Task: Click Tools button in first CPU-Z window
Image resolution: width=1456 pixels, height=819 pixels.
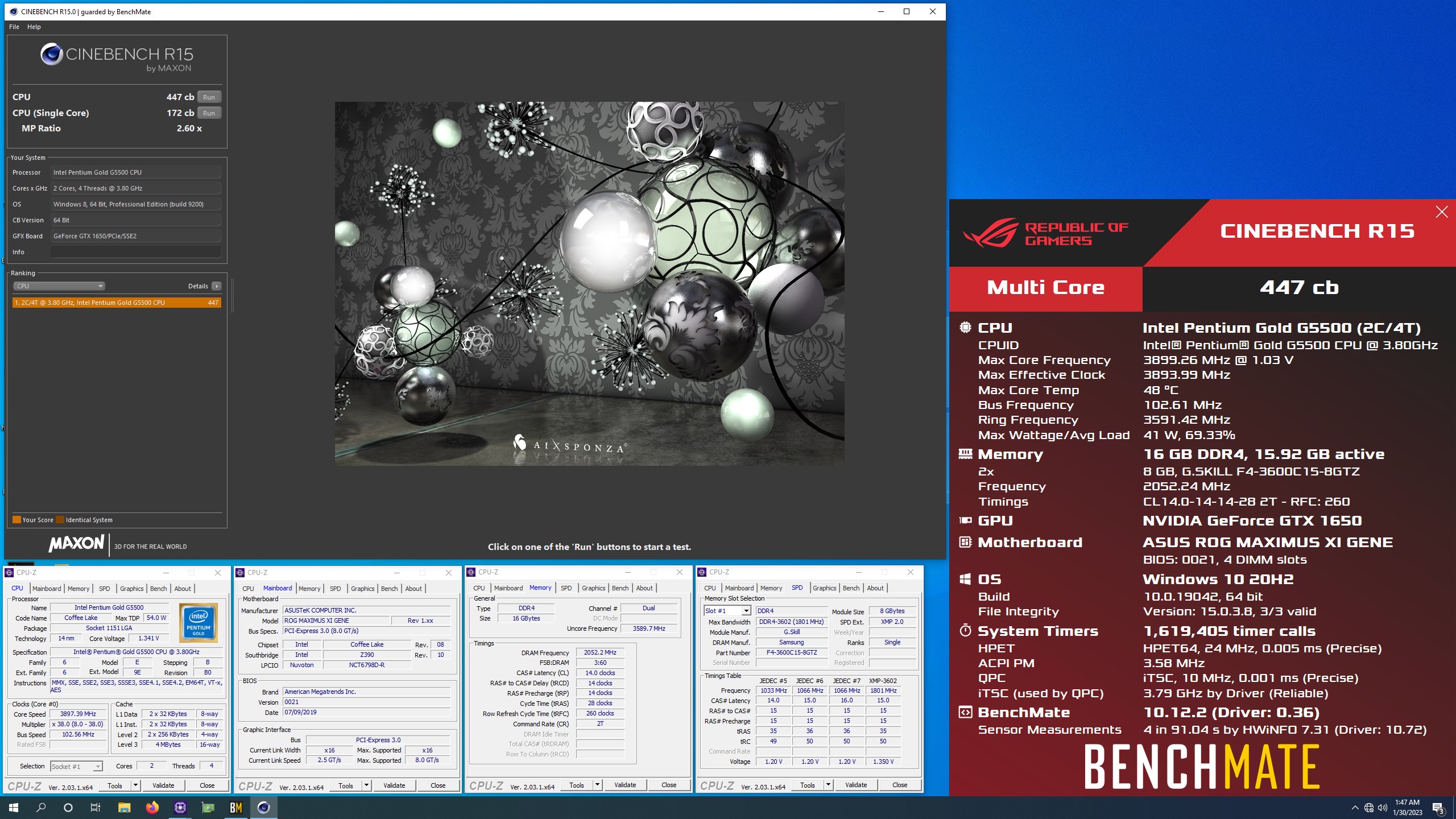Action: [115, 785]
